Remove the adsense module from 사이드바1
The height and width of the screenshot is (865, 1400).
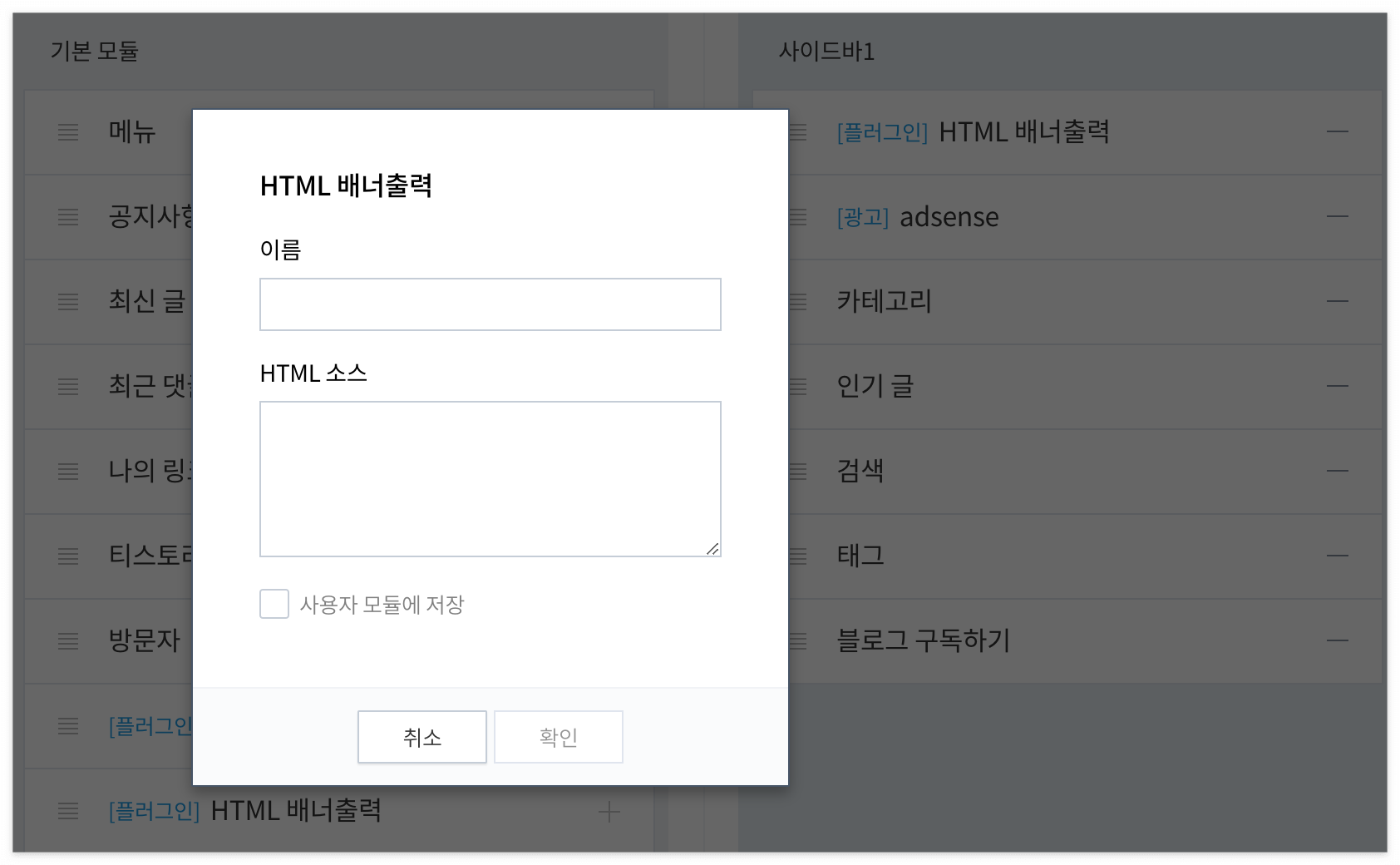[x=1338, y=217]
